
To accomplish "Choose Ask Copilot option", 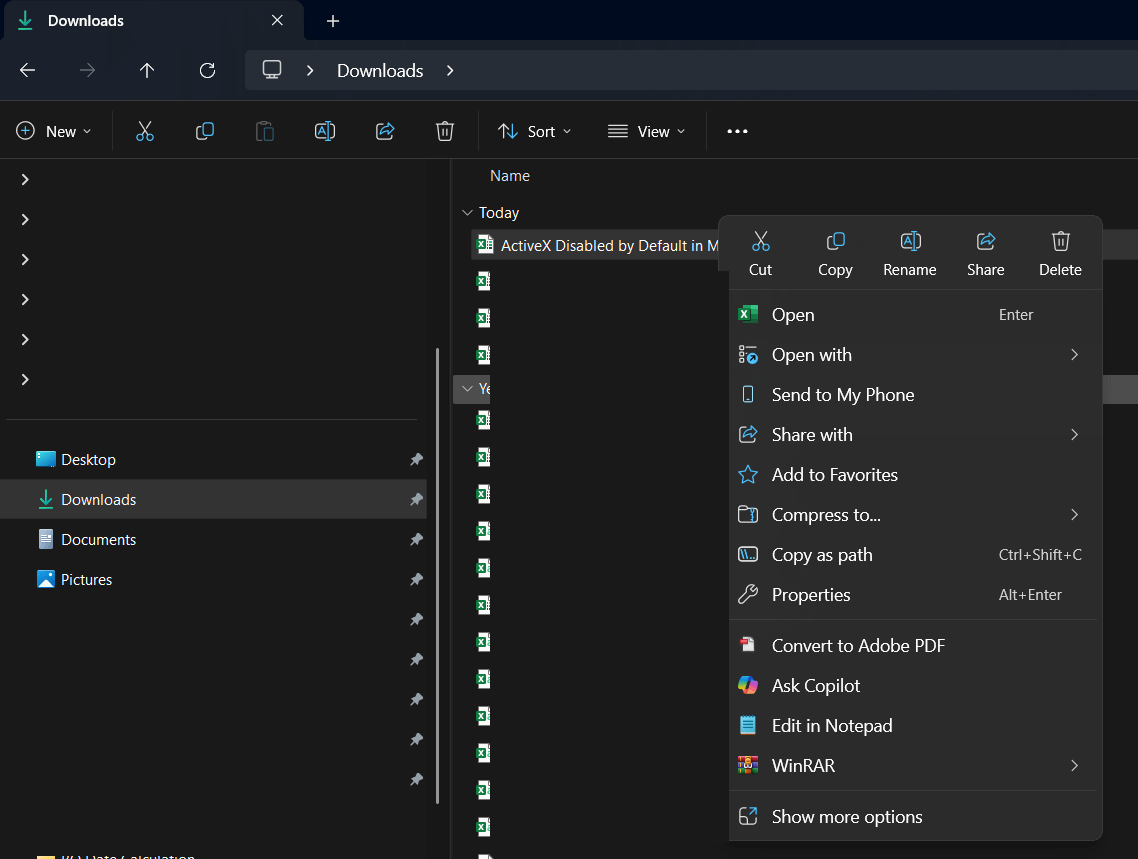I will click(915, 686).
